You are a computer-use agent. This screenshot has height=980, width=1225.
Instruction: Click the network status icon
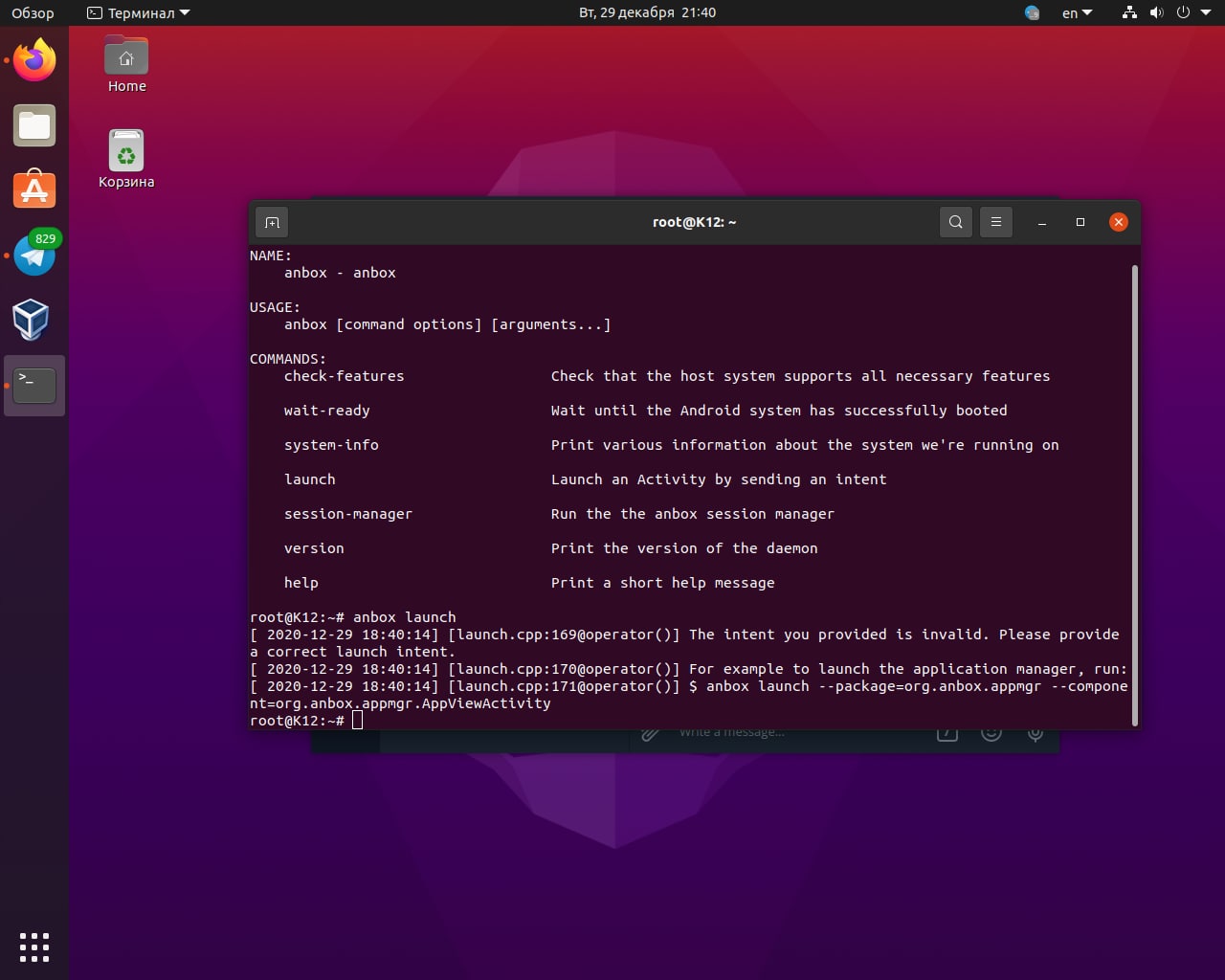pos(1129,12)
